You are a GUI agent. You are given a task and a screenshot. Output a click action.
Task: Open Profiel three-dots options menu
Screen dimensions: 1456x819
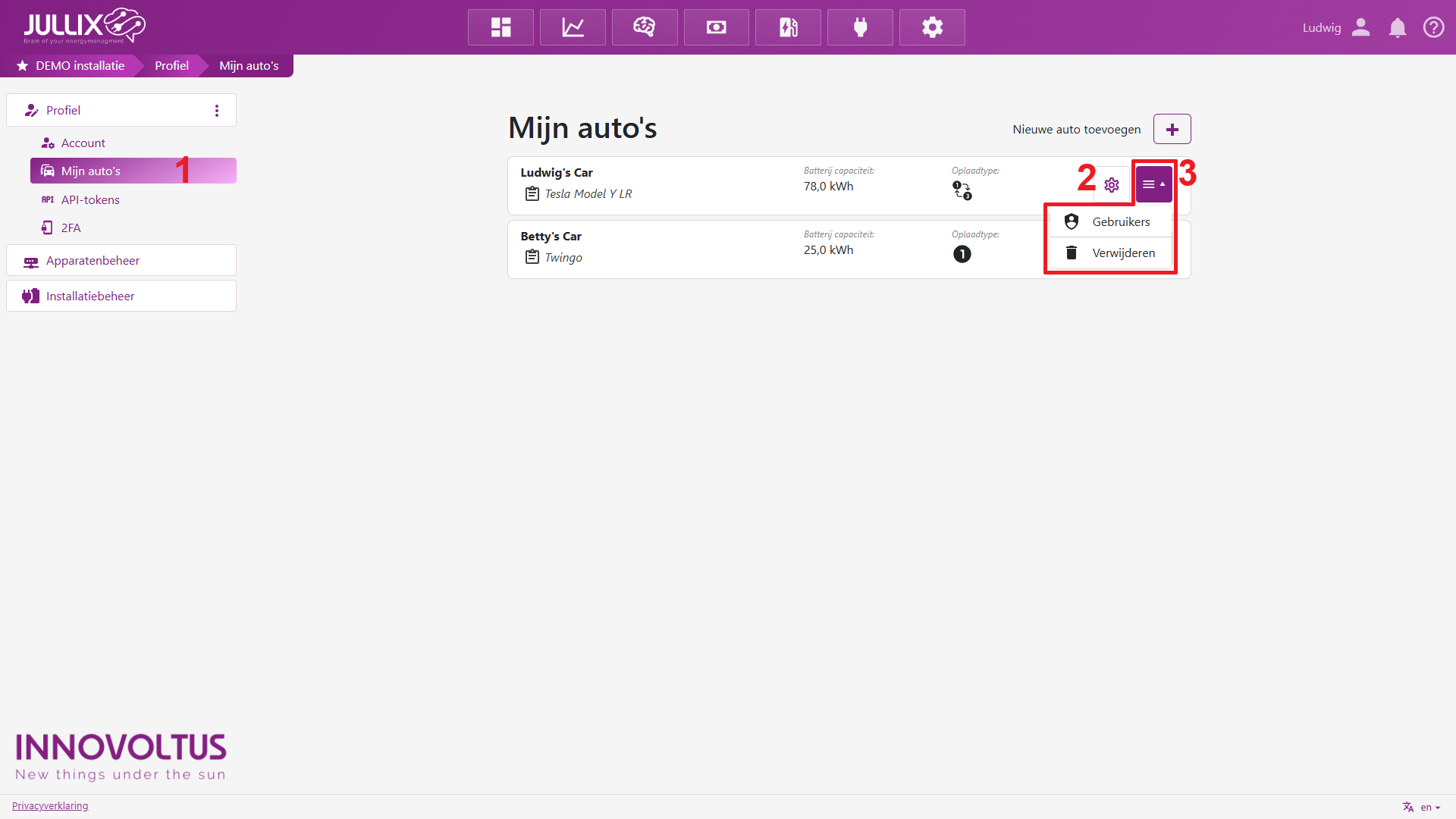pyautogui.click(x=217, y=111)
